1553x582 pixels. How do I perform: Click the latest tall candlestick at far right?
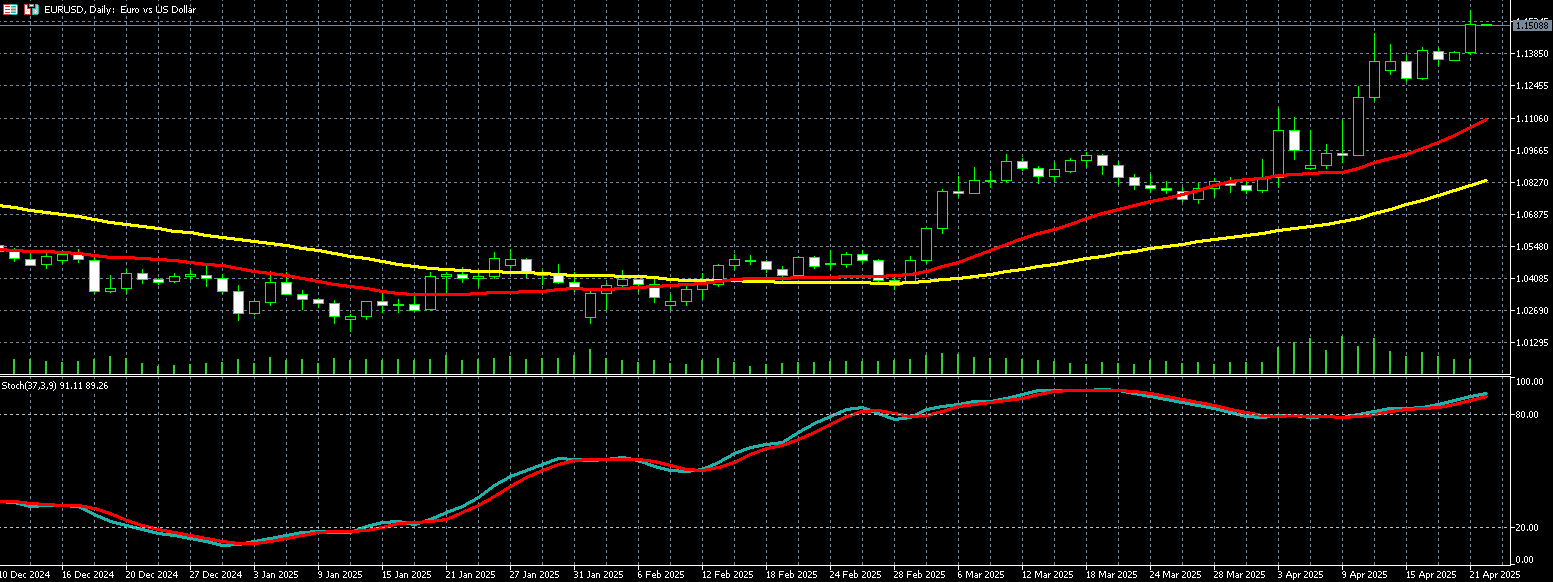click(x=1470, y=38)
